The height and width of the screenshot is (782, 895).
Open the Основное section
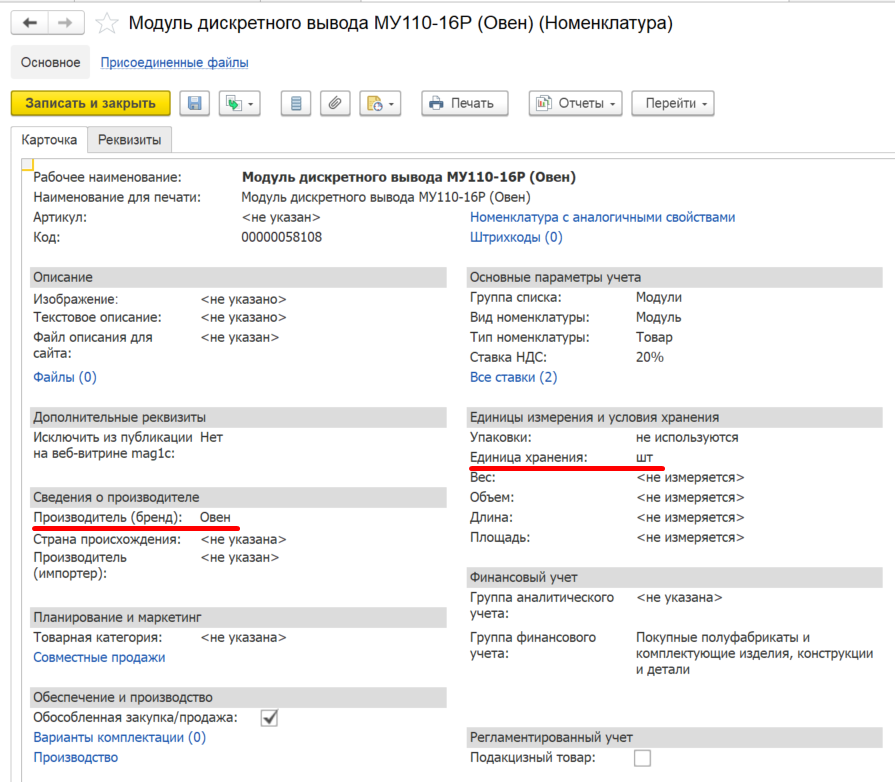click(51, 62)
